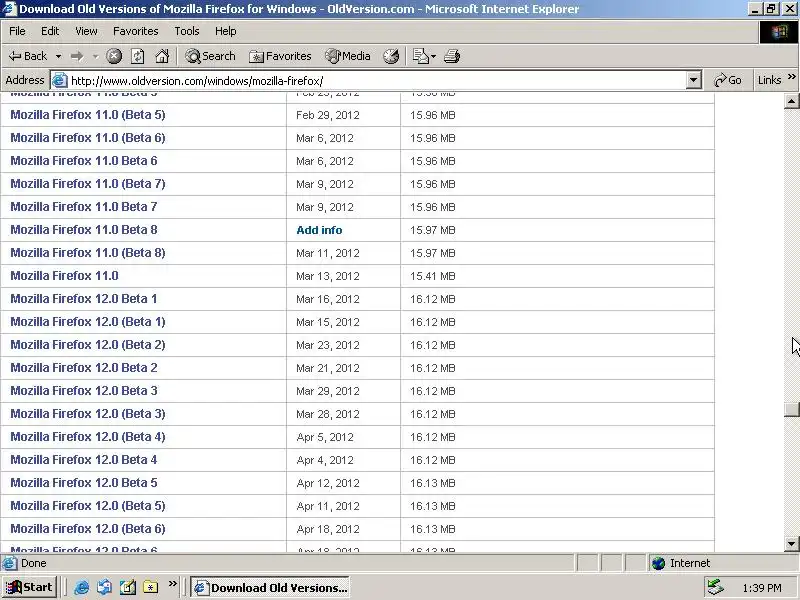800x600 pixels.
Task: Open the Back history dropdown arrow
Action: [59, 56]
